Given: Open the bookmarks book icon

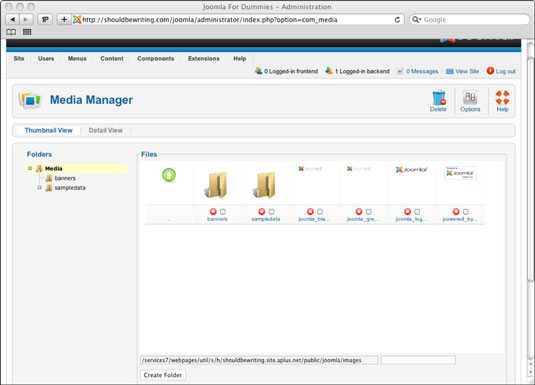Looking at the screenshot, I should pos(11,32).
